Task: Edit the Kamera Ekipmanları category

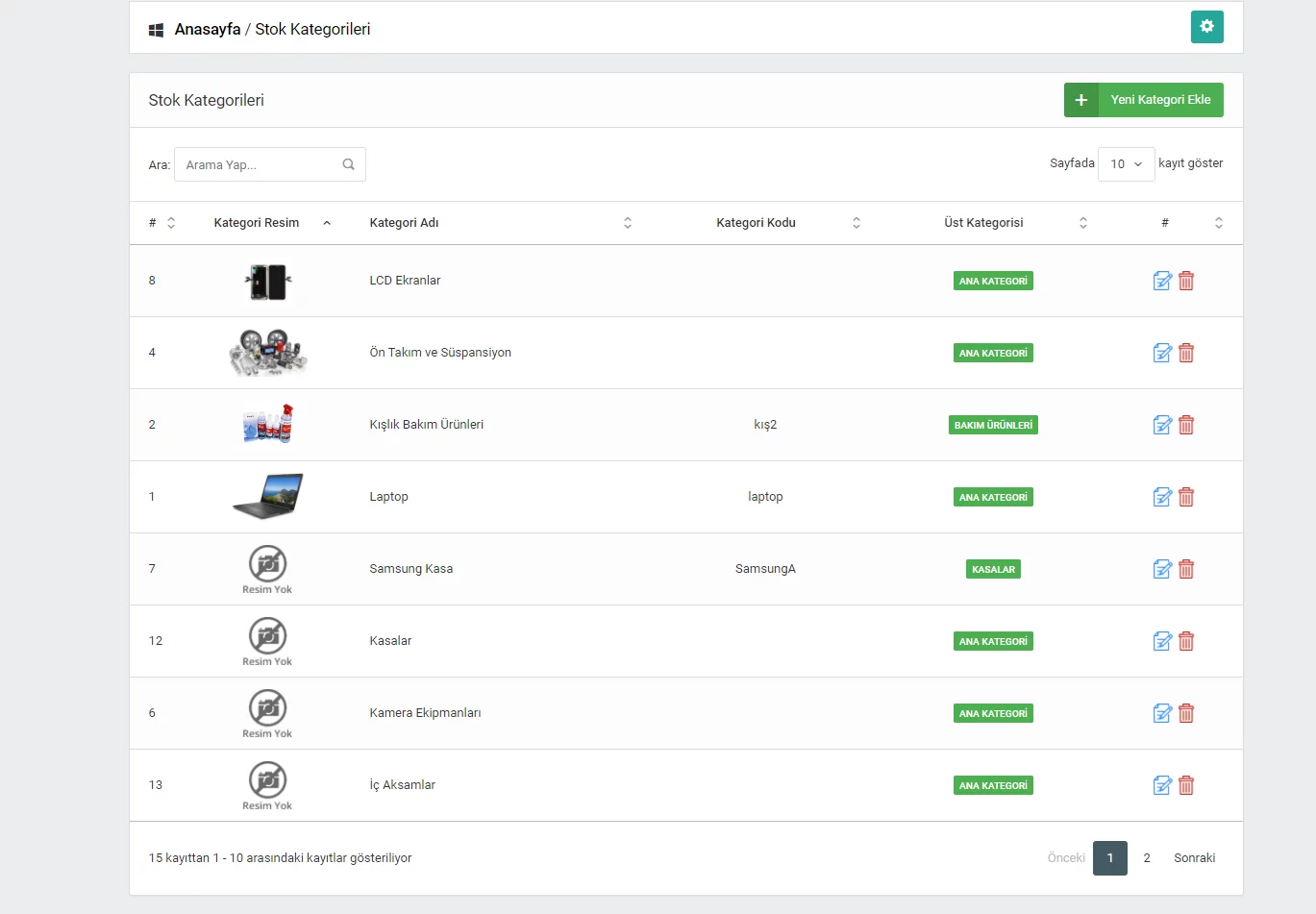Action: tap(1161, 713)
